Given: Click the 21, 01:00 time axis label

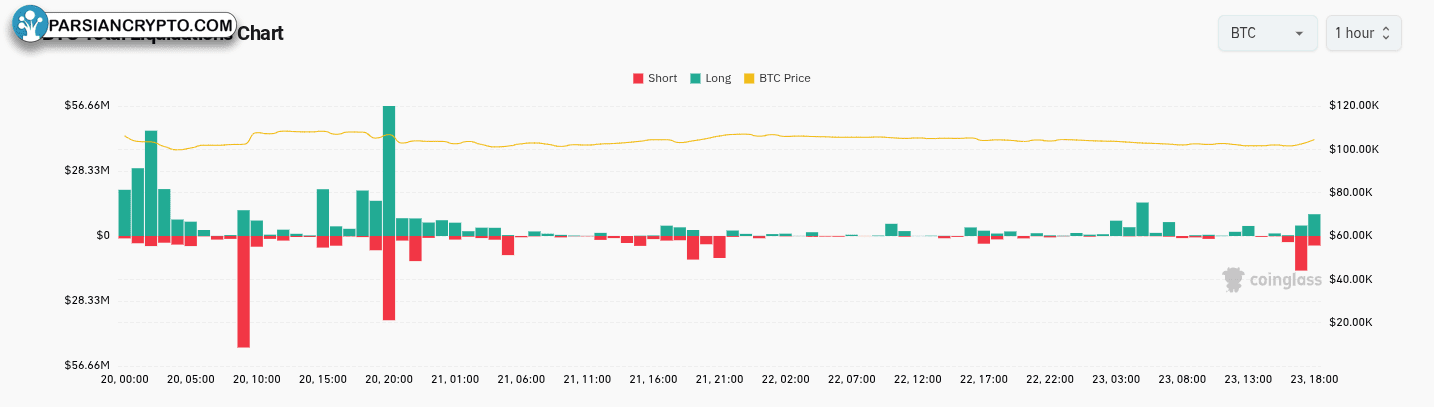Looking at the screenshot, I should [x=455, y=380].
